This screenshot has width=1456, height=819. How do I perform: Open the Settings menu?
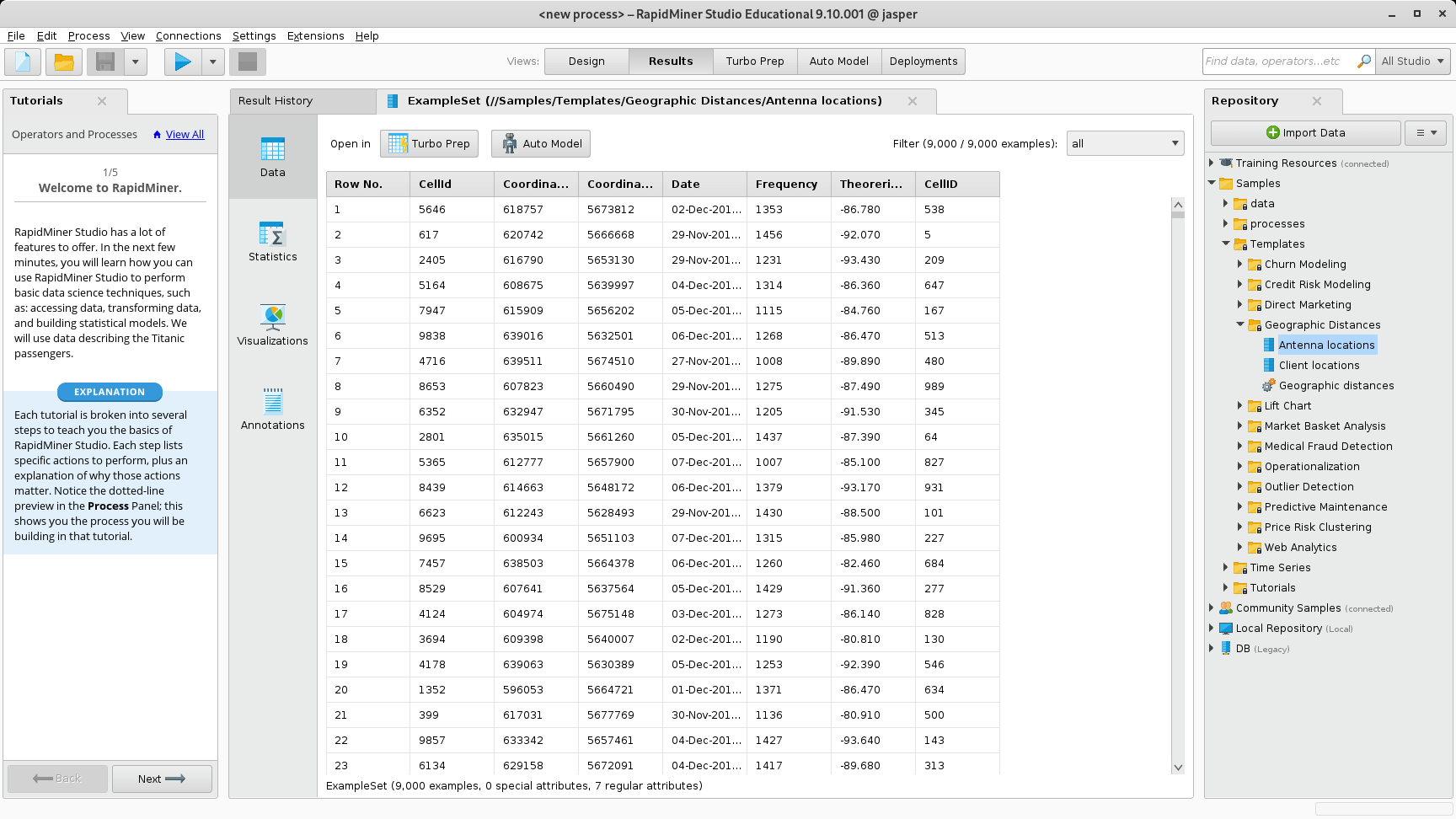[254, 35]
